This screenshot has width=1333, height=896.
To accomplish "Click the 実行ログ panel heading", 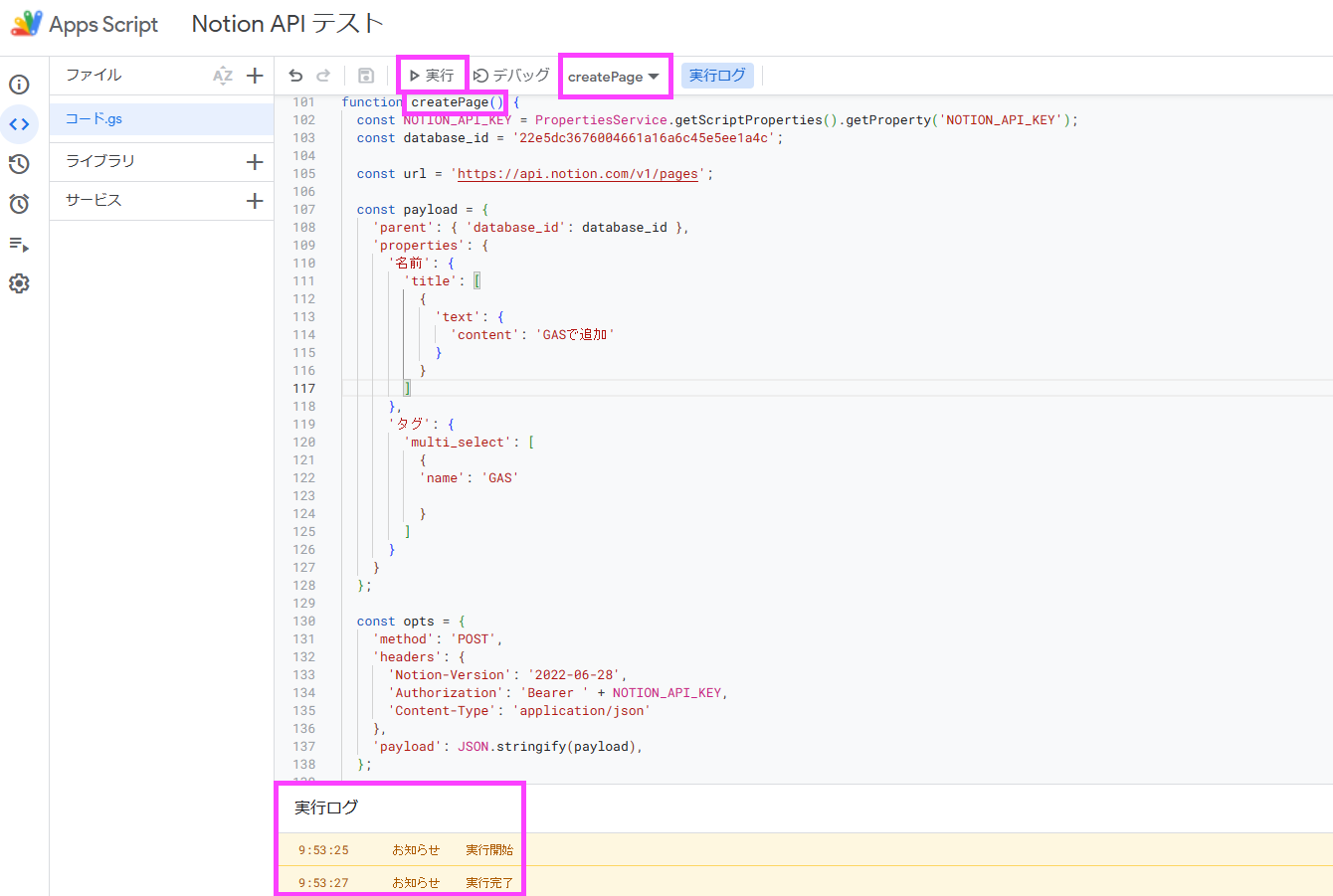I will 326,807.
